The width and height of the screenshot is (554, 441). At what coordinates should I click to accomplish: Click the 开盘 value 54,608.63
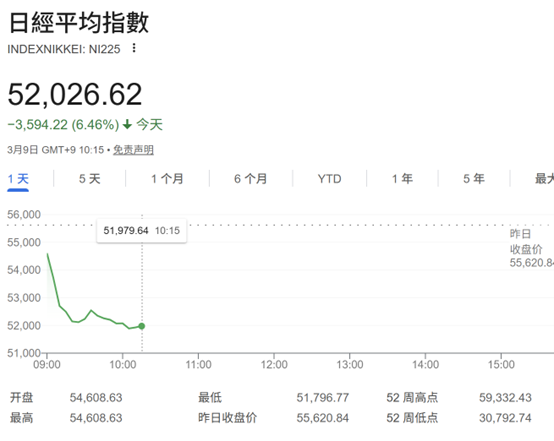(96, 398)
